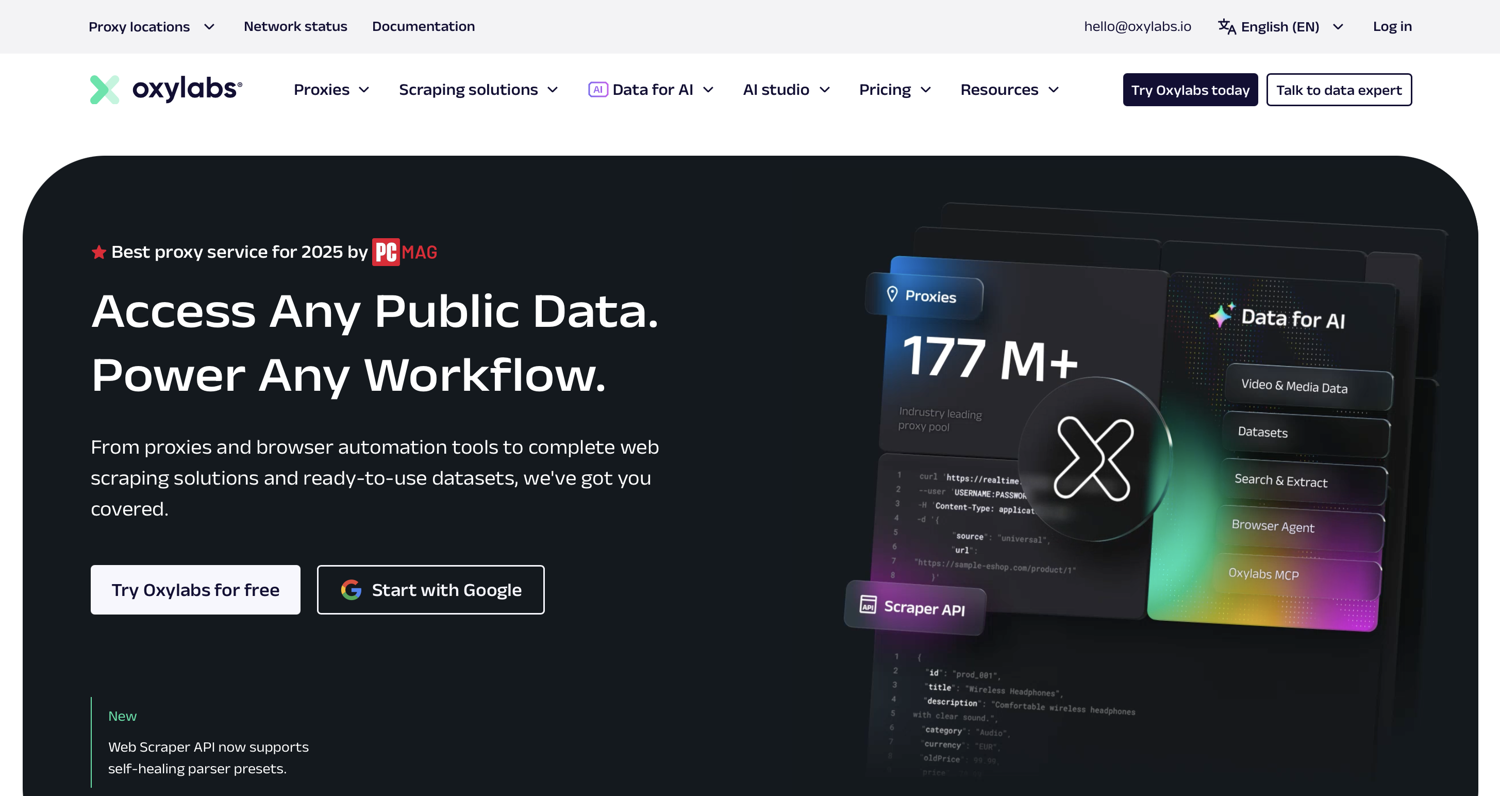1500x796 pixels.
Task: Open the Proxies navigation menu
Action: [332, 90]
